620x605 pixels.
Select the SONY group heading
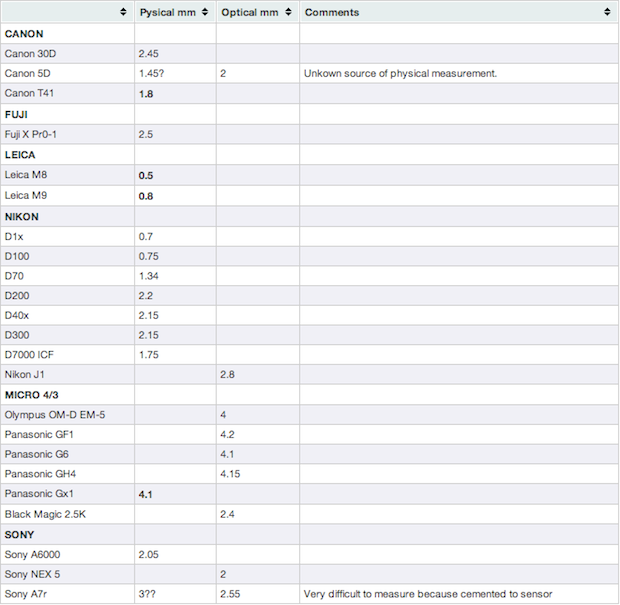(19, 535)
